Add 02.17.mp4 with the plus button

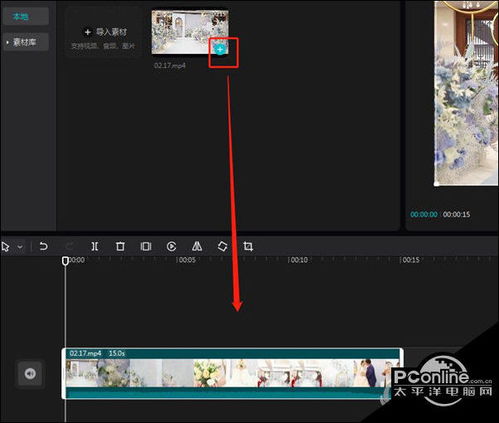coord(220,50)
